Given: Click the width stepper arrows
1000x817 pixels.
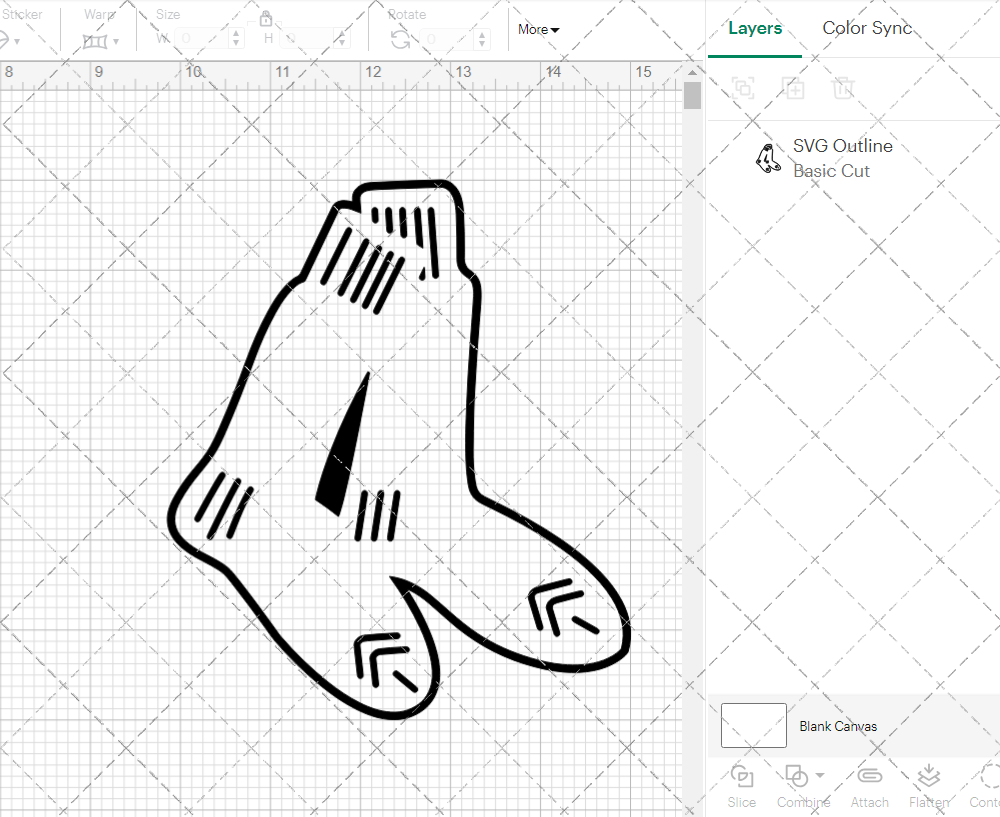Looking at the screenshot, I should [x=236, y=38].
